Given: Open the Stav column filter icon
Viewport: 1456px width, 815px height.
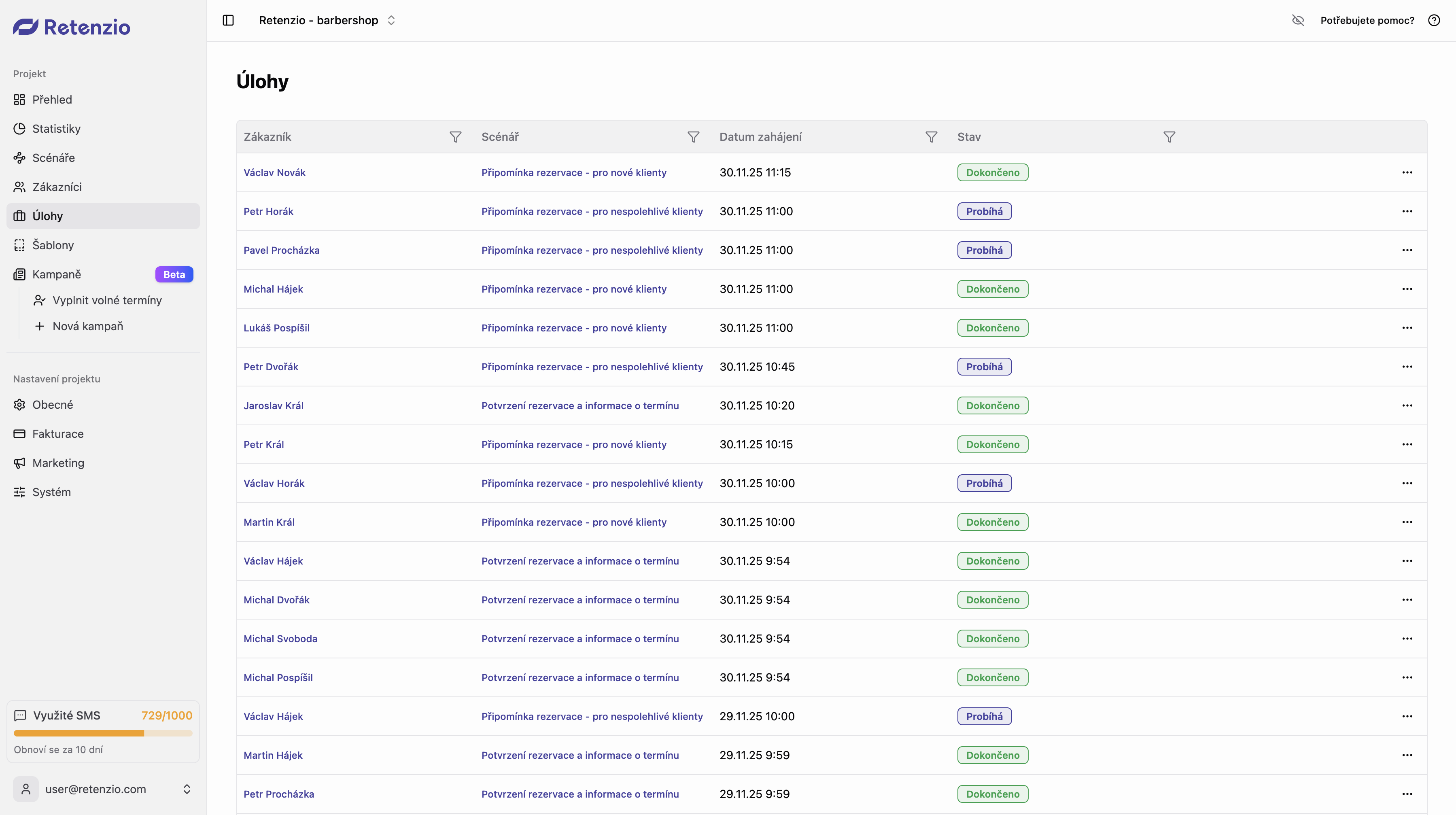Looking at the screenshot, I should pyautogui.click(x=1169, y=137).
